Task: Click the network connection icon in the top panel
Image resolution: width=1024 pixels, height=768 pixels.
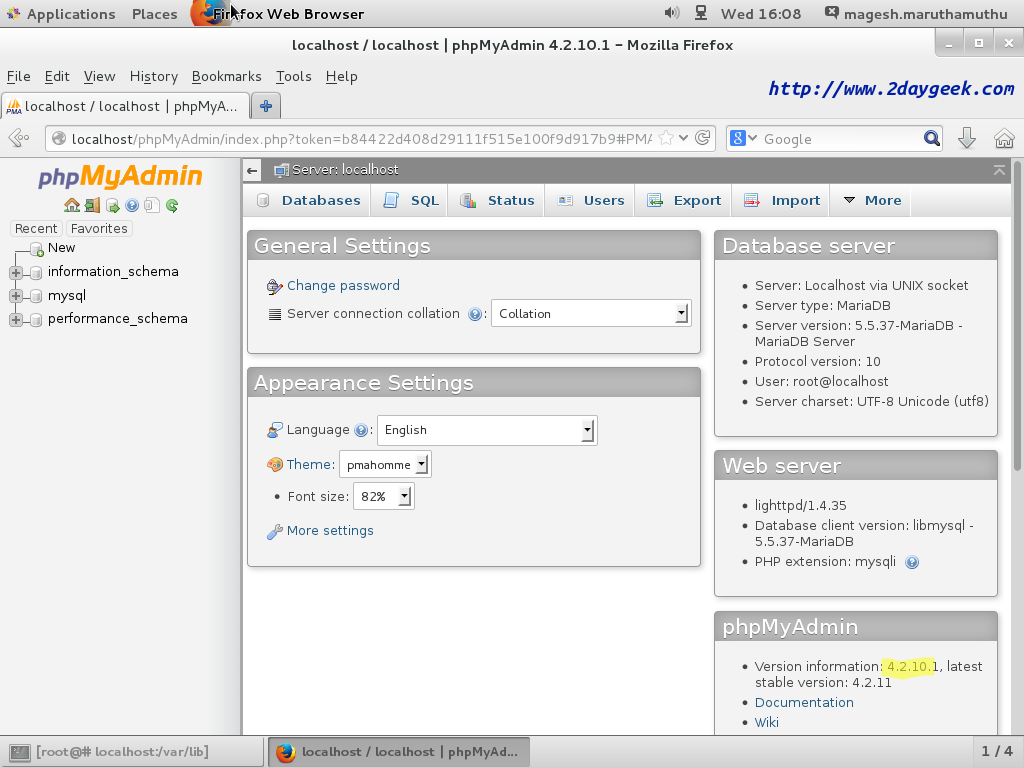Action: [701, 13]
